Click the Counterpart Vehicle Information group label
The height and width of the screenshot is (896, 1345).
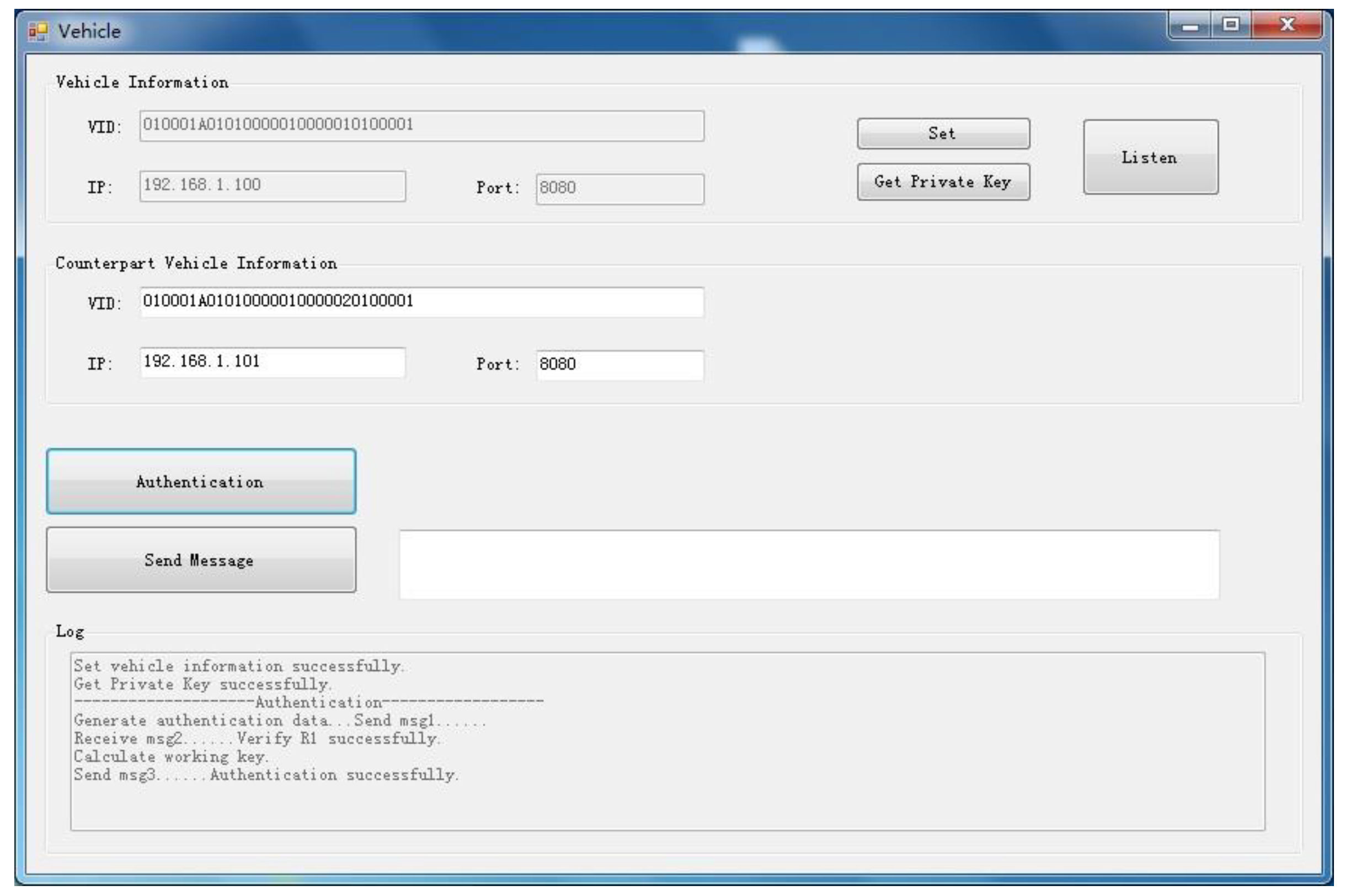pyautogui.click(x=196, y=263)
